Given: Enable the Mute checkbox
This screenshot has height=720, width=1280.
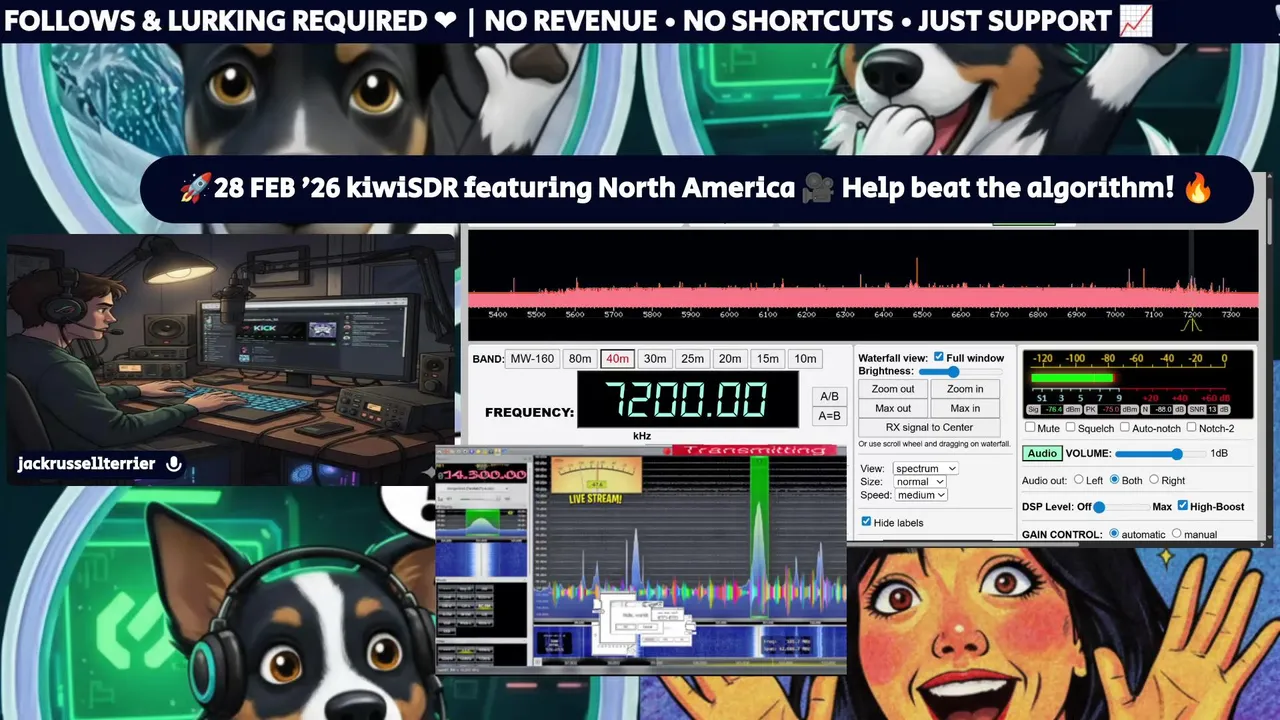Looking at the screenshot, I should [x=1030, y=428].
